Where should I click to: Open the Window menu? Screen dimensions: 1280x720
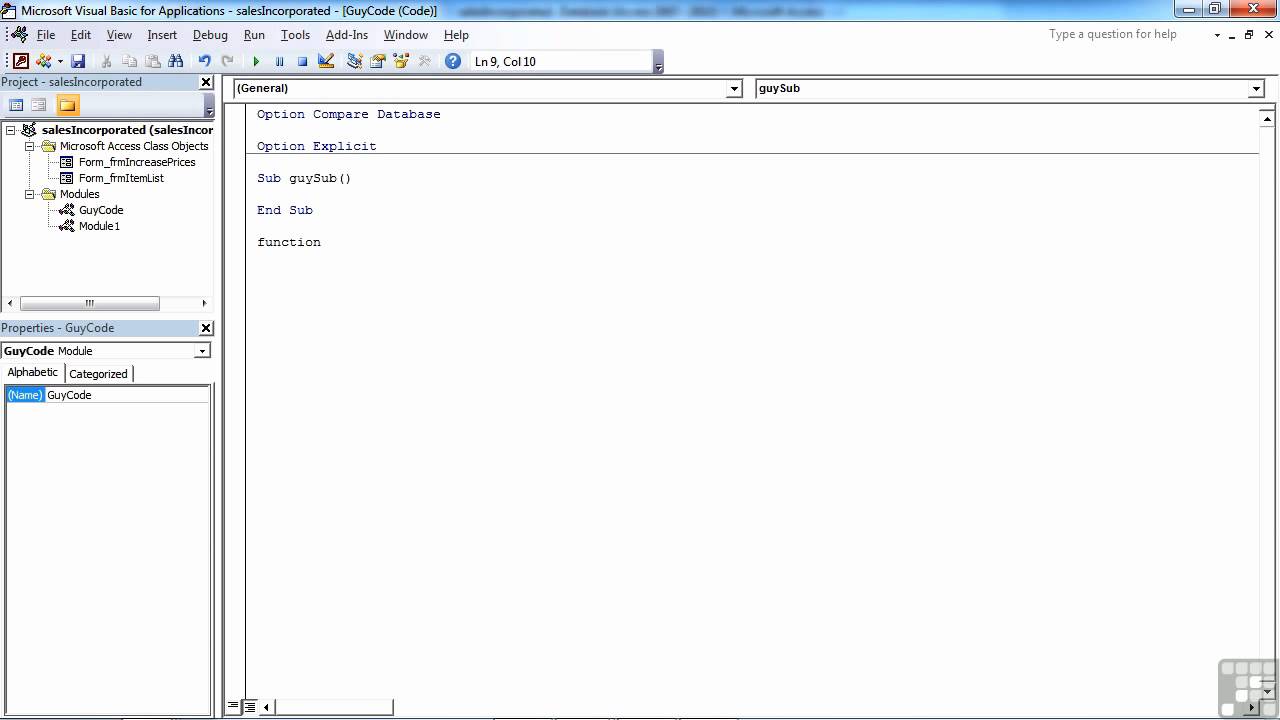[x=406, y=34]
